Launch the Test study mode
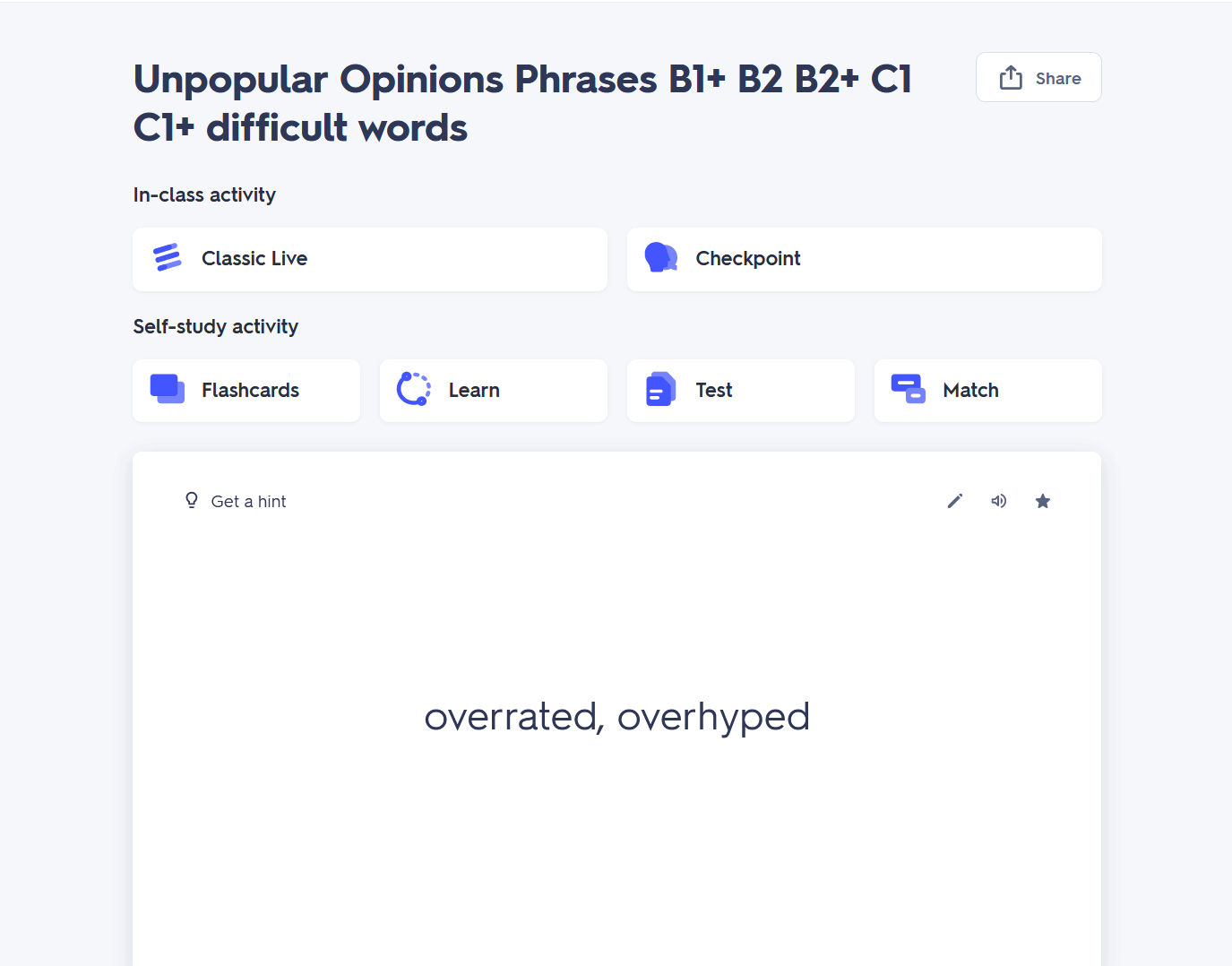Viewport: 1232px width, 966px height. tap(741, 391)
